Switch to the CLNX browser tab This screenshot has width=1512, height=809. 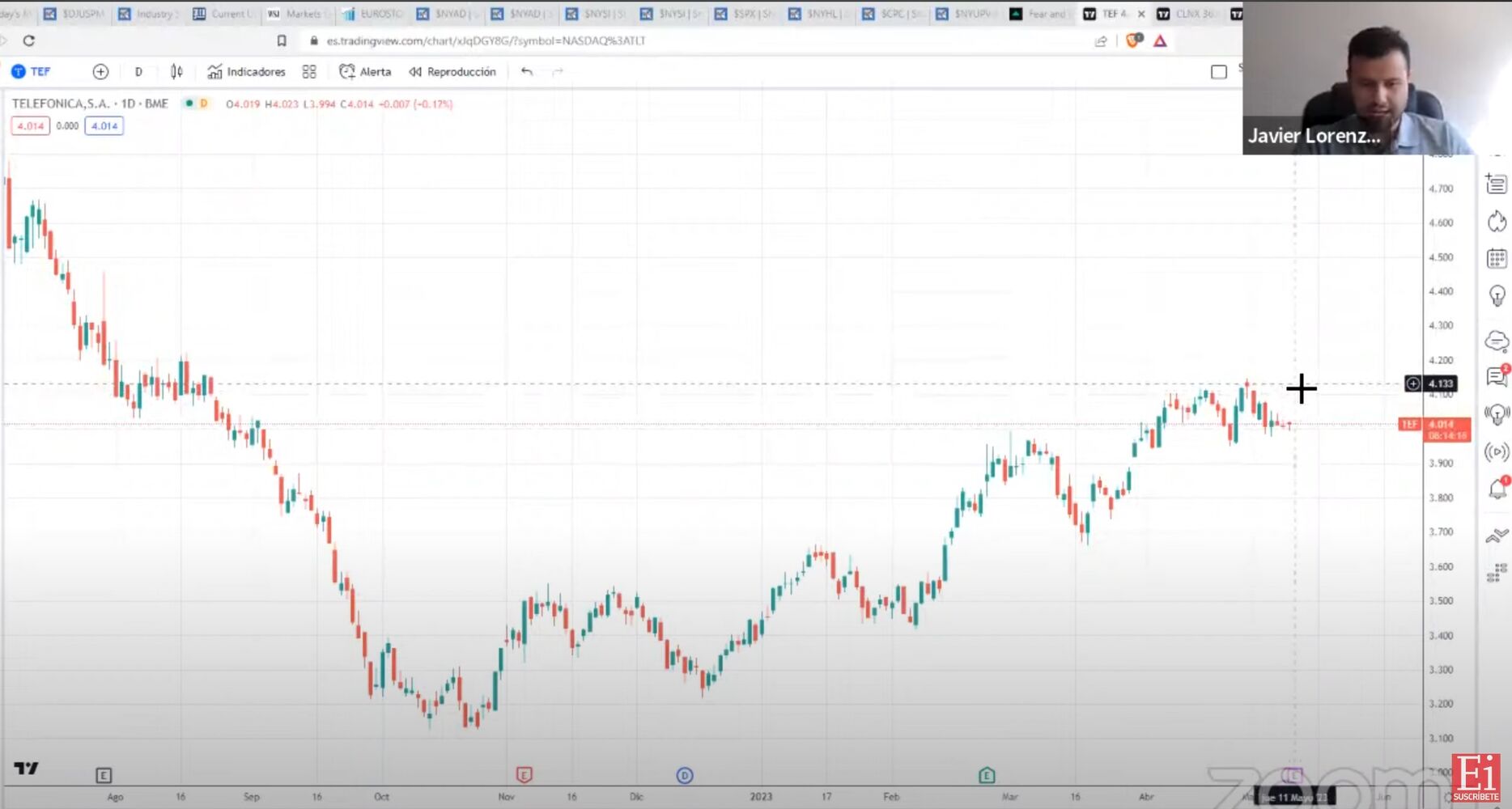[1187, 14]
